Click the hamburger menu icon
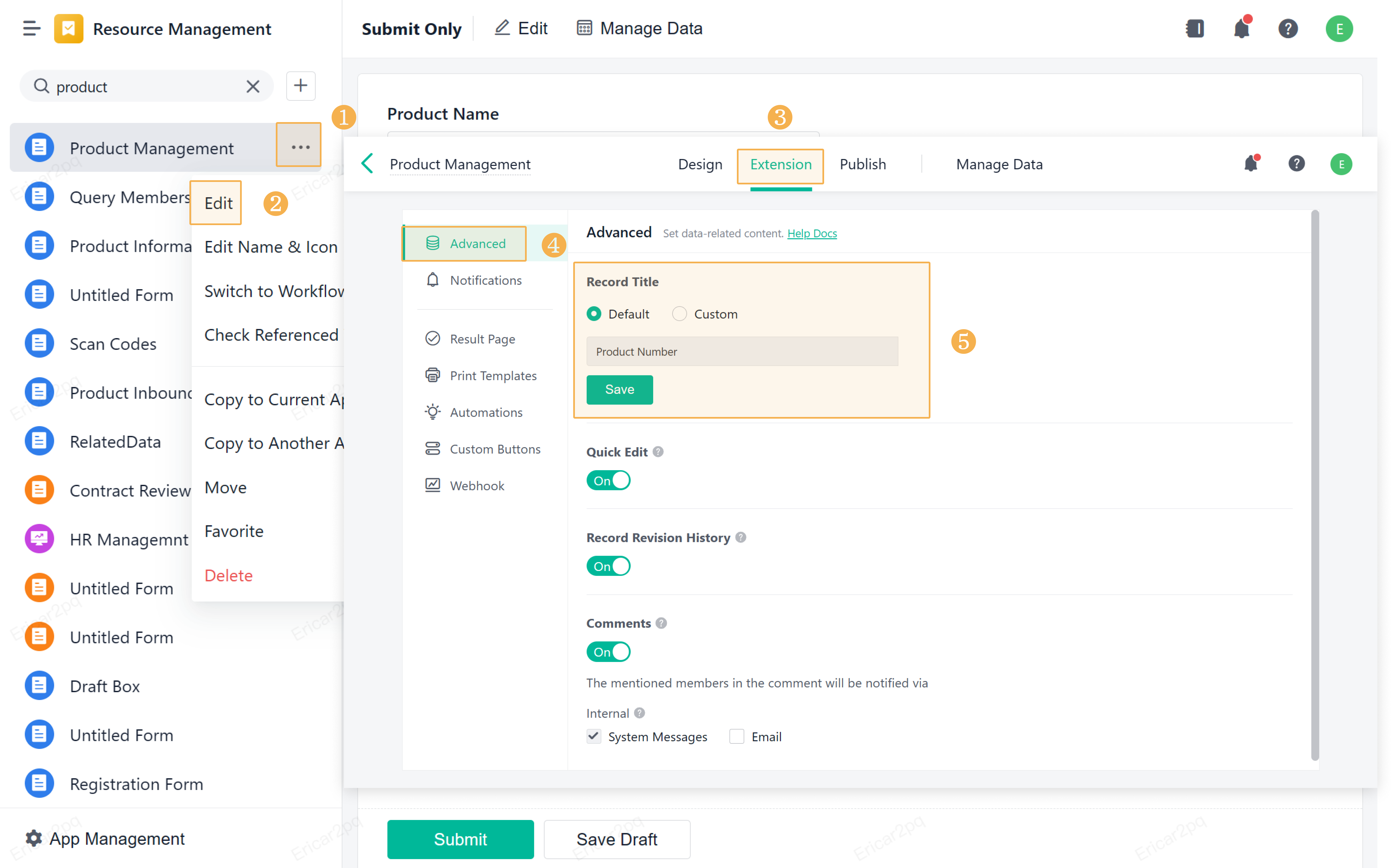 click(32, 28)
